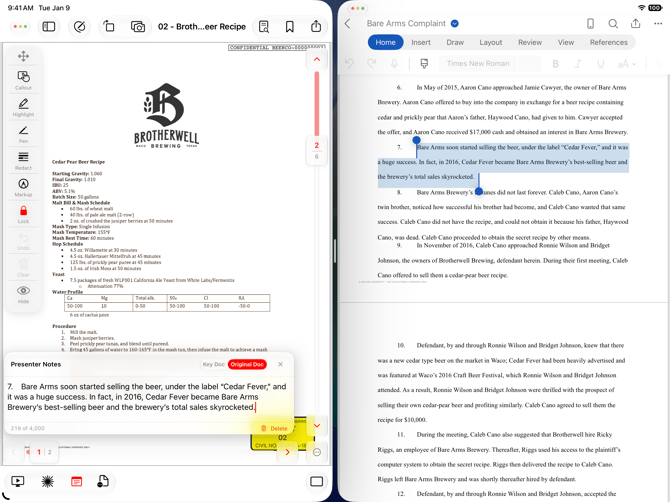This screenshot has height=502, width=670.
Task: Advance with the red right chevron
Action: (287, 452)
